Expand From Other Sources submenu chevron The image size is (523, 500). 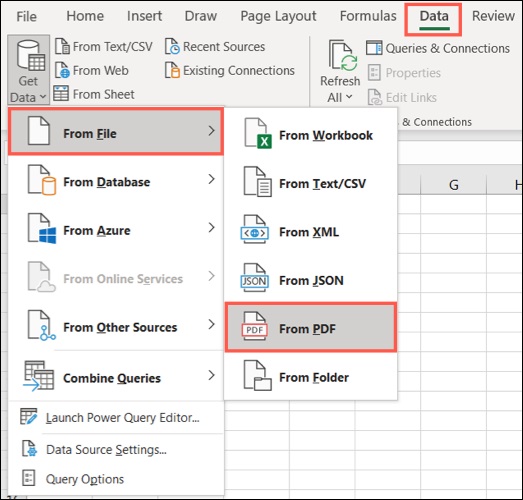[211, 324]
